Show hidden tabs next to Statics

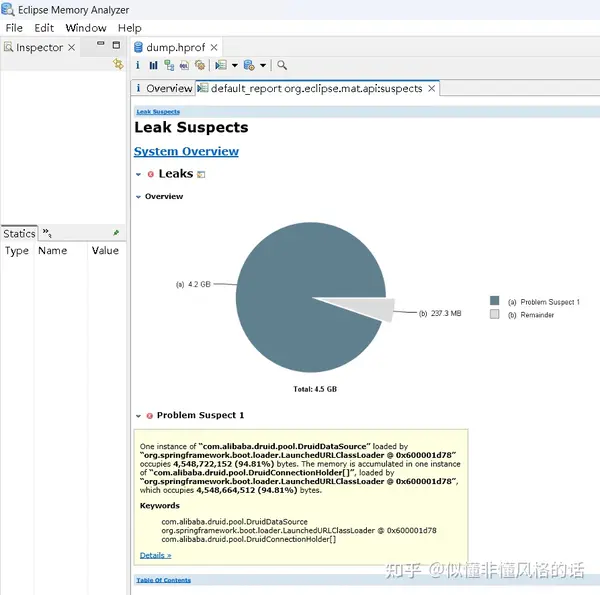coord(47,233)
